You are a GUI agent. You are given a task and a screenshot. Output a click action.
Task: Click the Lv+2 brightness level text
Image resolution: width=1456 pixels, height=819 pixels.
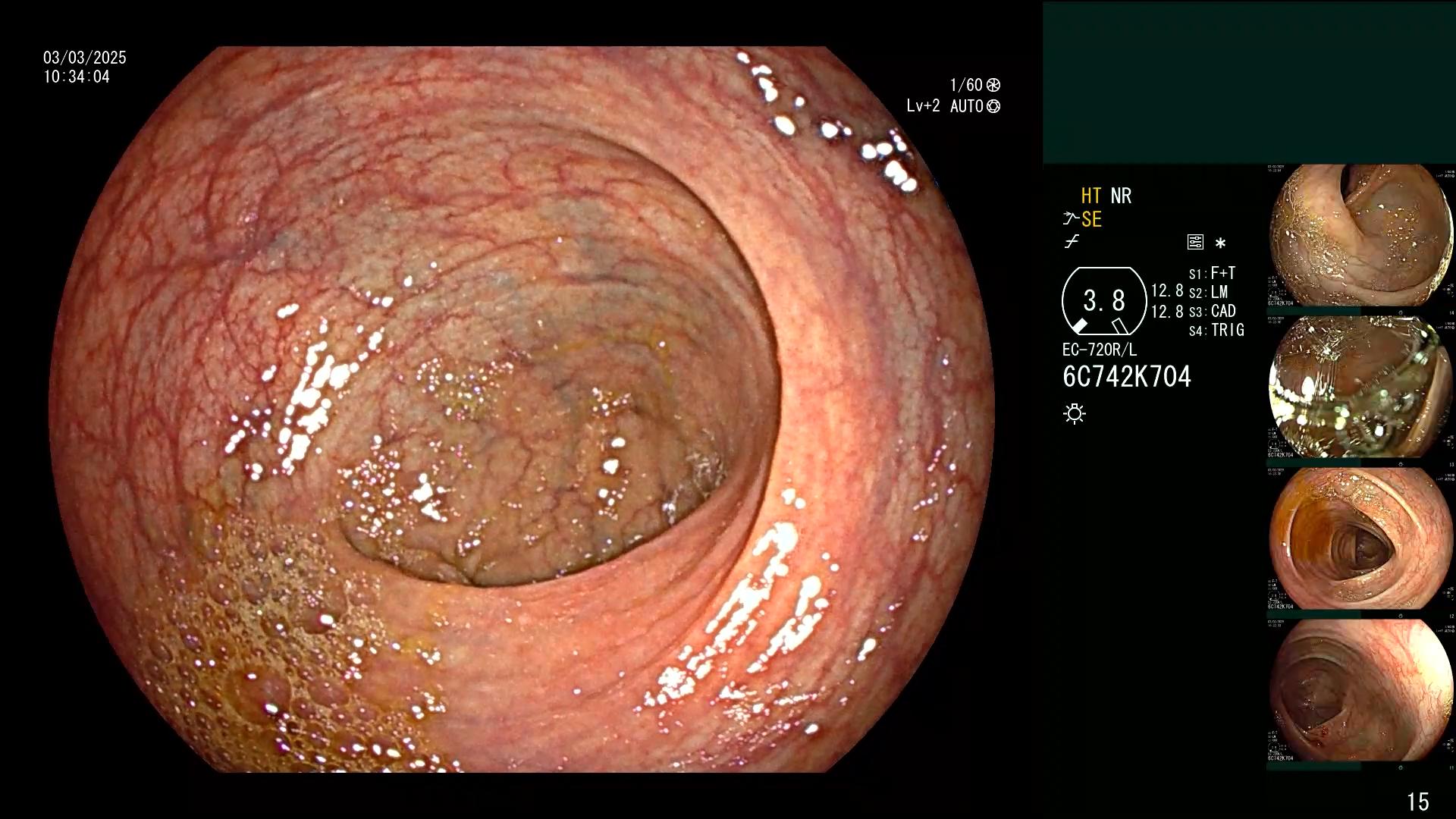[923, 106]
